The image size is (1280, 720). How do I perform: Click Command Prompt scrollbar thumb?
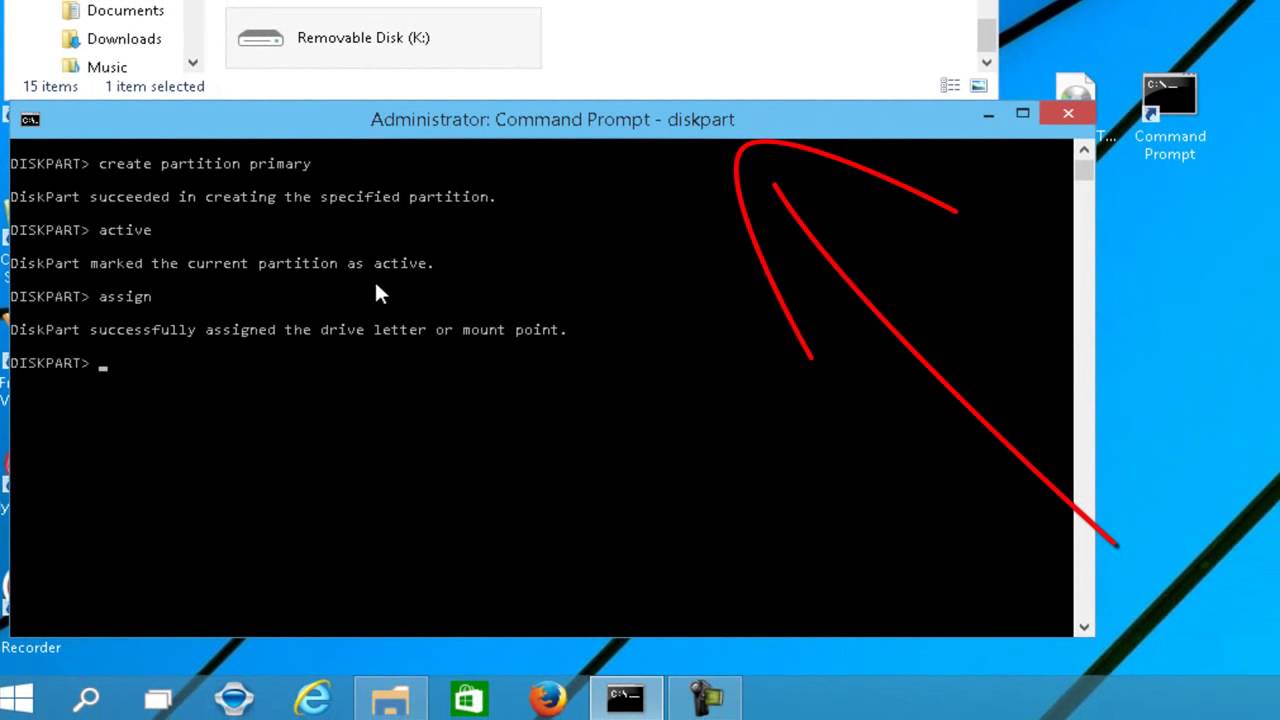1084,170
